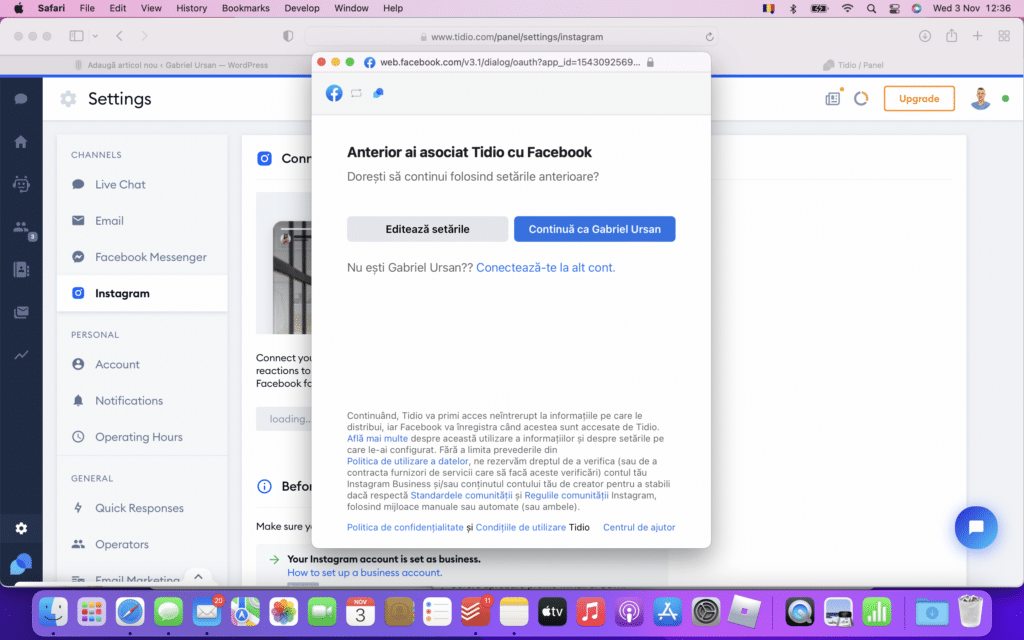This screenshot has height=640, width=1024.
Task: Open the Tidio conversations icon in the left sidebar
Action: (x=21, y=99)
